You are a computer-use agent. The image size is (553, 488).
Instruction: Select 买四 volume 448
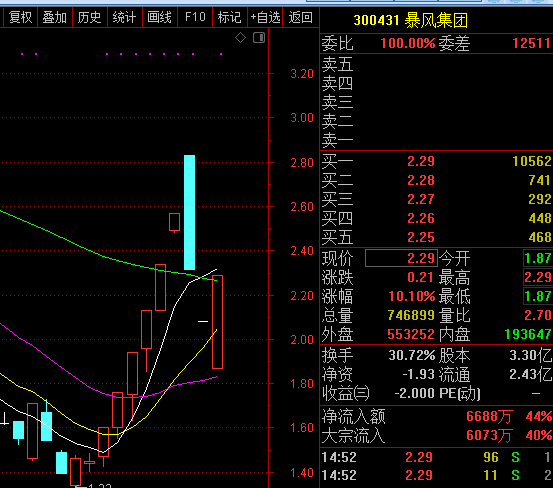[x=540, y=219]
